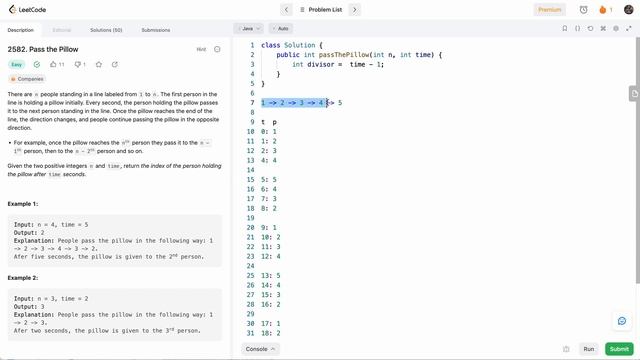The image size is (640, 360).
Task: Click the 'public int passThePillow' line
Action: coord(359,55)
